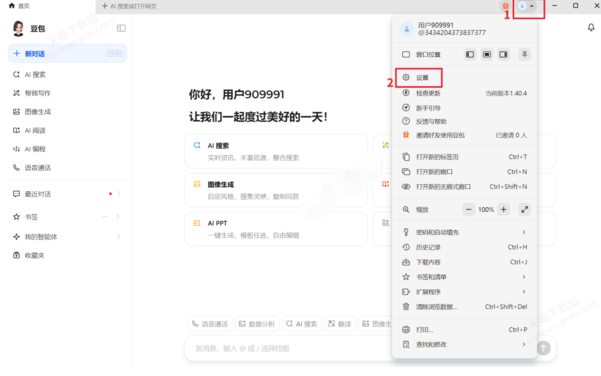
Task: Open 反馈与帮助 menu entry
Action: click(465, 122)
